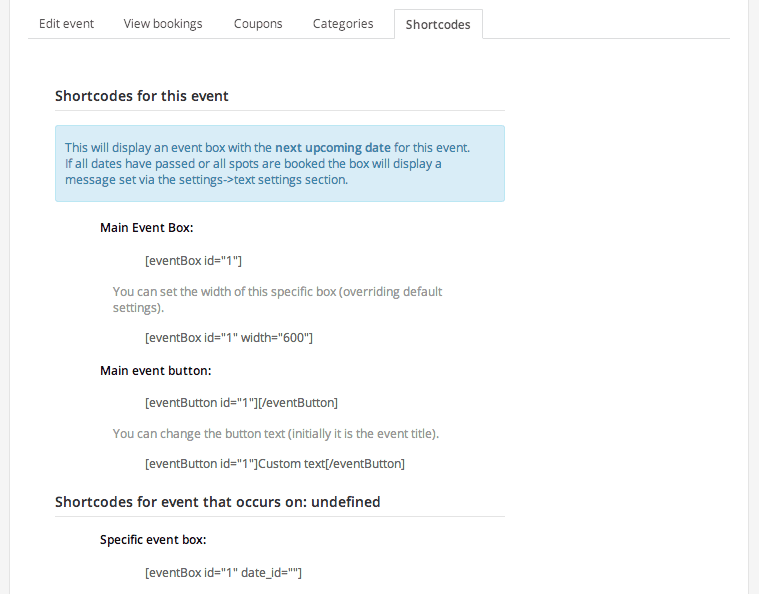This screenshot has height=594, width=759.
Task: Click the eventButton Custom text shortcode
Action: (274, 463)
